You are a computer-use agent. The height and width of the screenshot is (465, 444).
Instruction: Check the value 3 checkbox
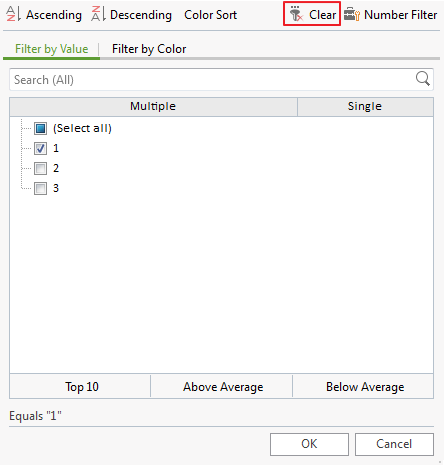point(40,188)
